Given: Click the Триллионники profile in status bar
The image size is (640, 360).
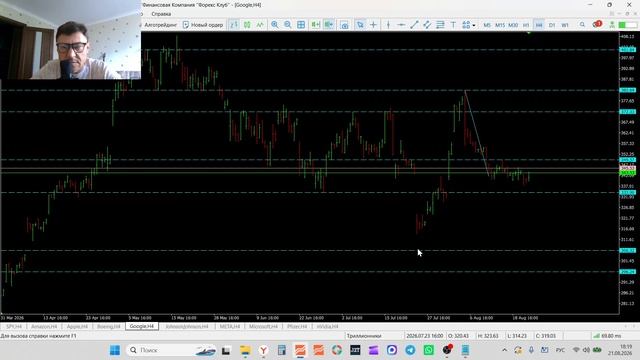Looking at the screenshot, I should pyautogui.click(x=364, y=336).
